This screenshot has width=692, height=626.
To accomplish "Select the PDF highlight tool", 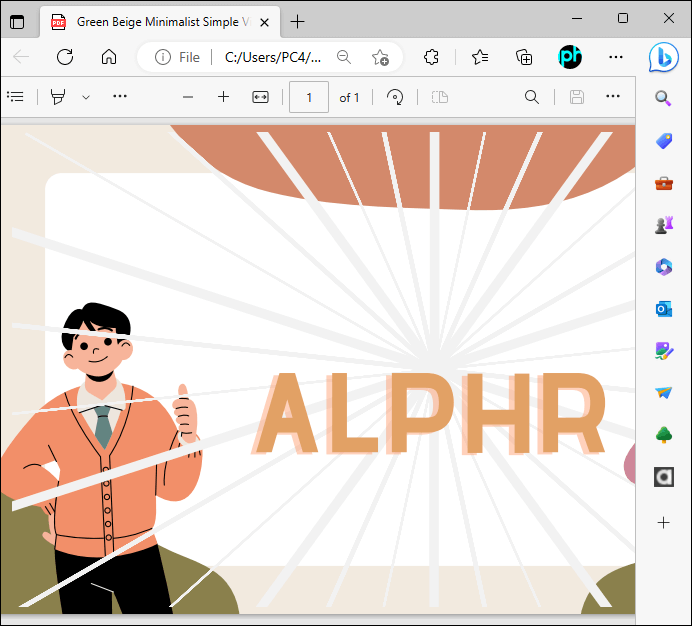I will coord(58,97).
